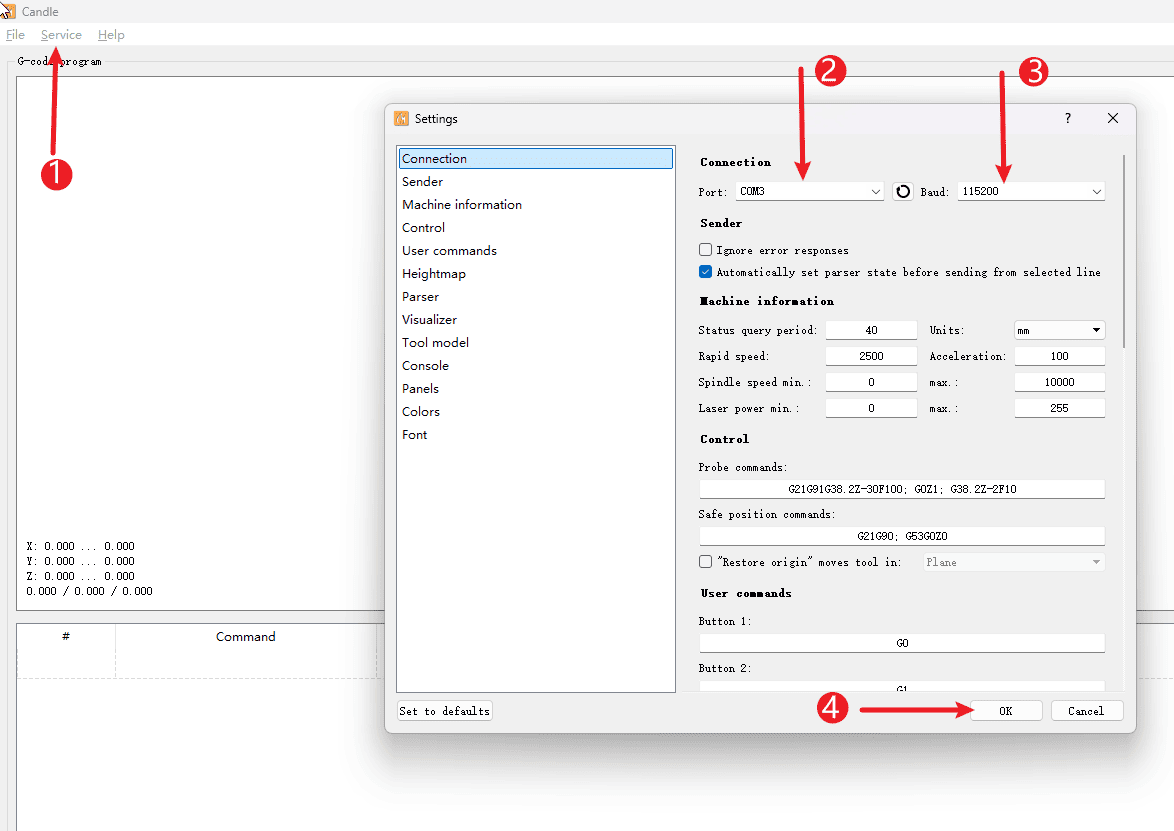Open the Service menu
1174x831 pixels.
click(x=61, y=34)
